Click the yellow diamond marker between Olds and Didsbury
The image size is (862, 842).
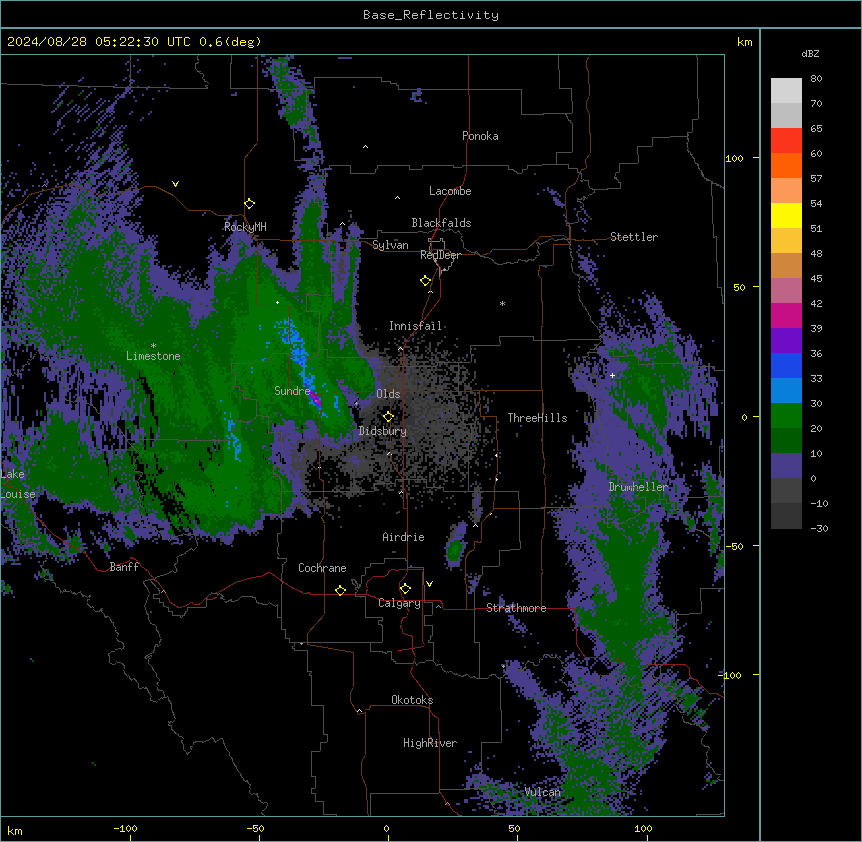point(389,417)
